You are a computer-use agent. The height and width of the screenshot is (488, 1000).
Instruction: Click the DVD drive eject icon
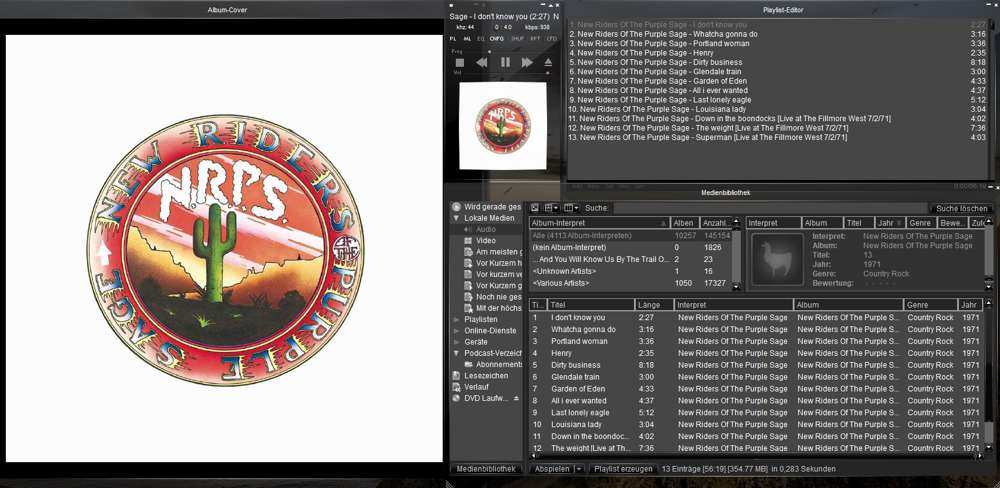tap(517, 398)
